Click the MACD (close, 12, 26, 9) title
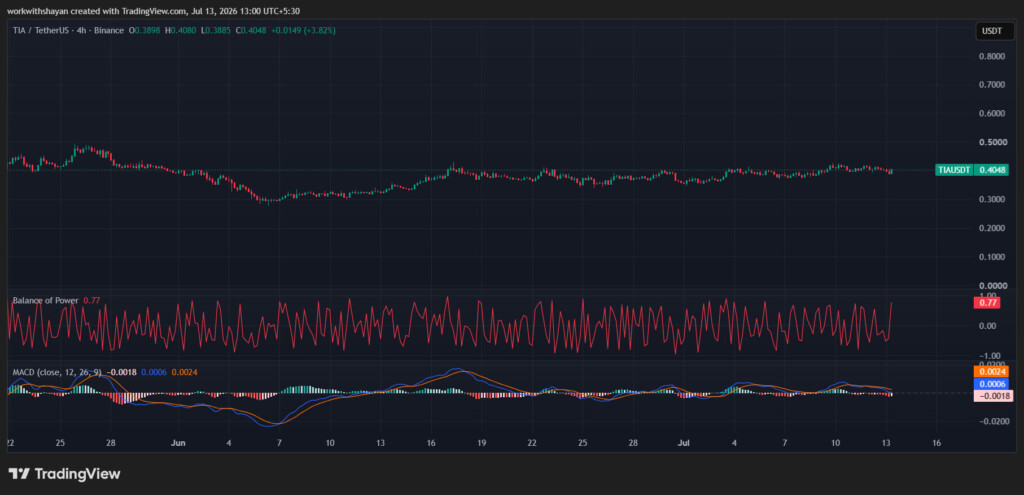1024x495 pixels. coord(56,372)
